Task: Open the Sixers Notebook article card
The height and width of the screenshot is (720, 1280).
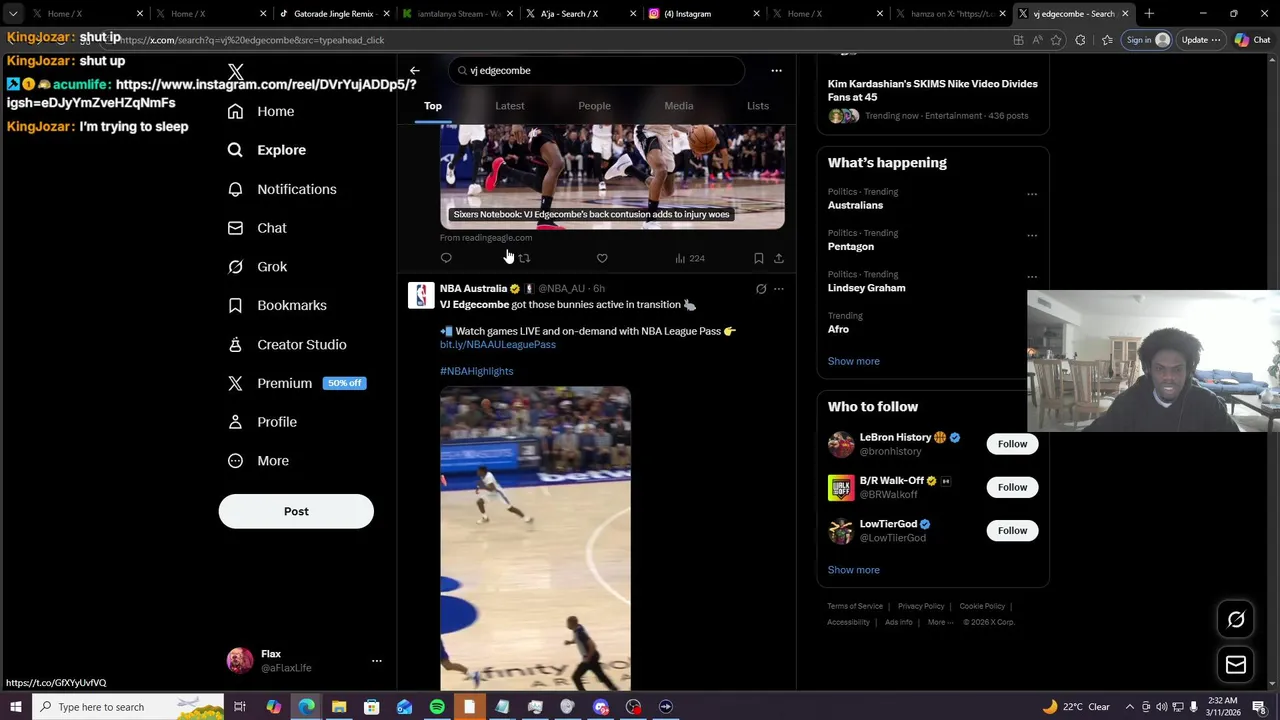Action: coord(612,176)
